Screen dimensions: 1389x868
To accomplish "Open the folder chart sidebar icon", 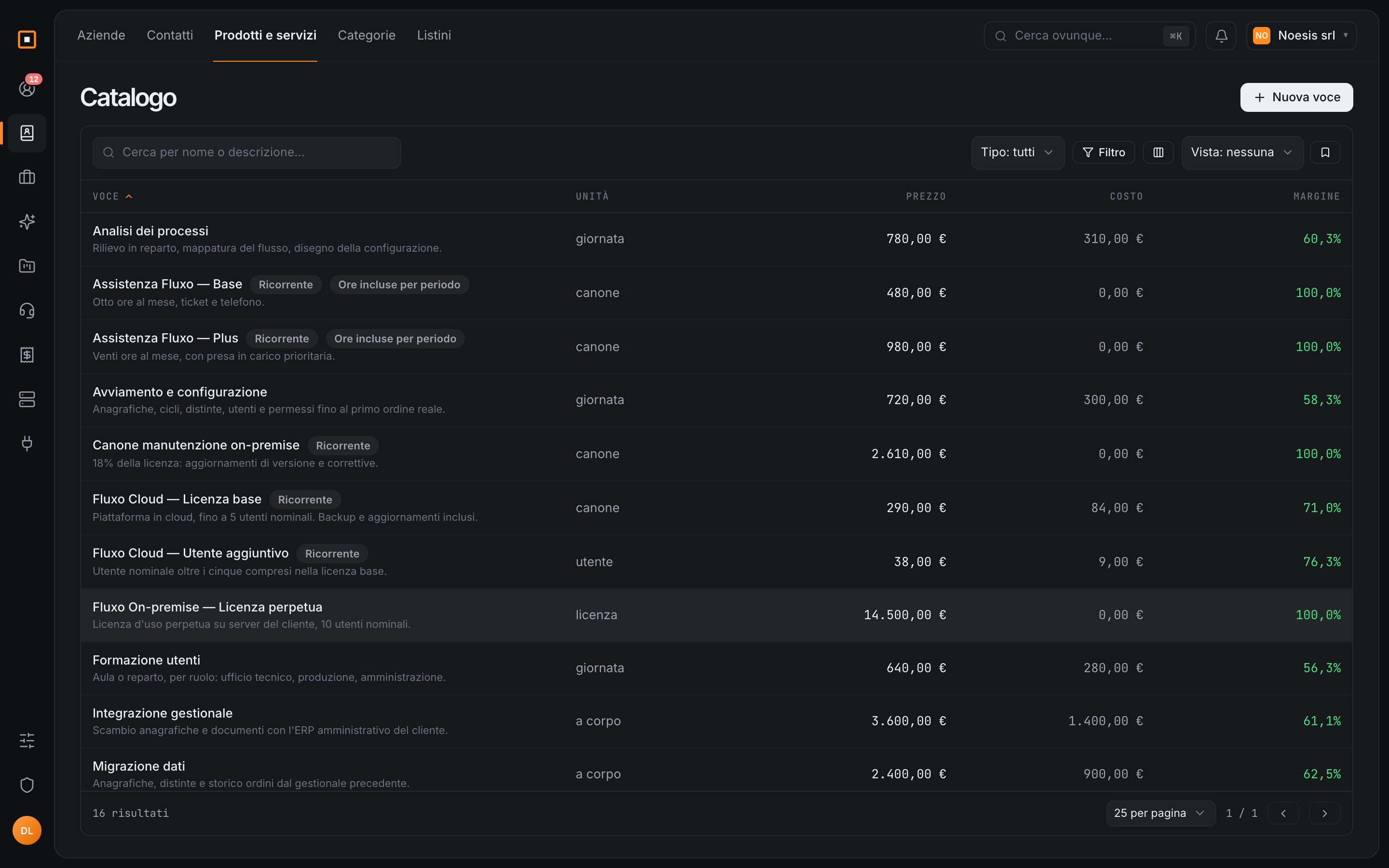I will point(27,266).
